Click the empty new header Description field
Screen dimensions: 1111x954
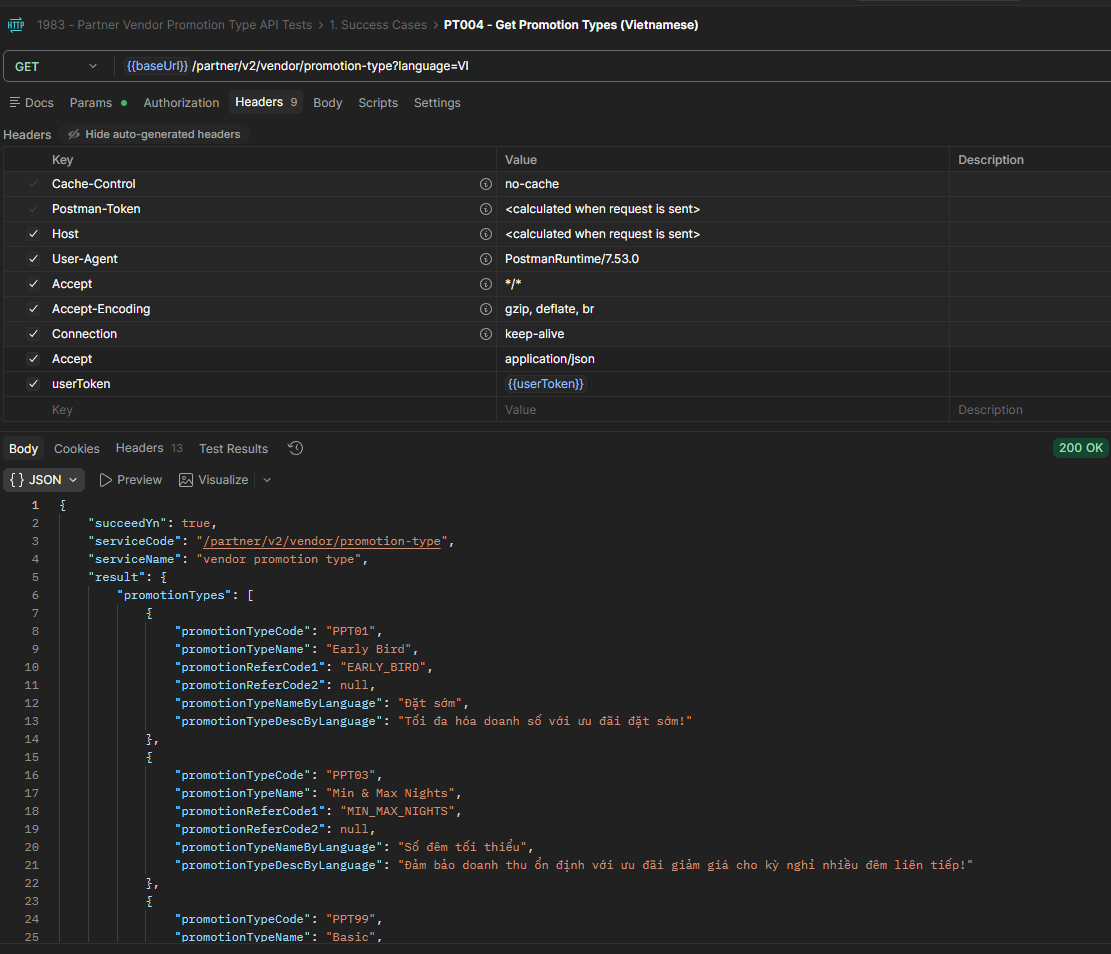point(1030,410)
